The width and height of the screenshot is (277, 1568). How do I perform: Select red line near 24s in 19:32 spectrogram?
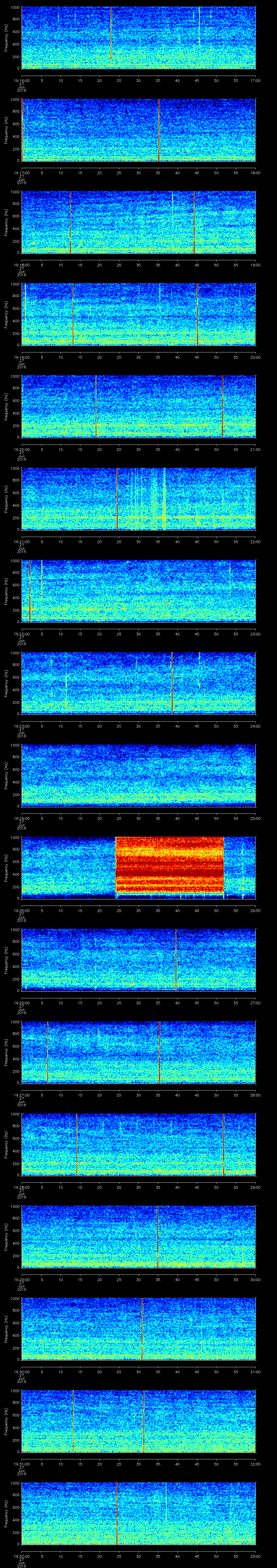pyautogui.click(x=117, y=1513)
